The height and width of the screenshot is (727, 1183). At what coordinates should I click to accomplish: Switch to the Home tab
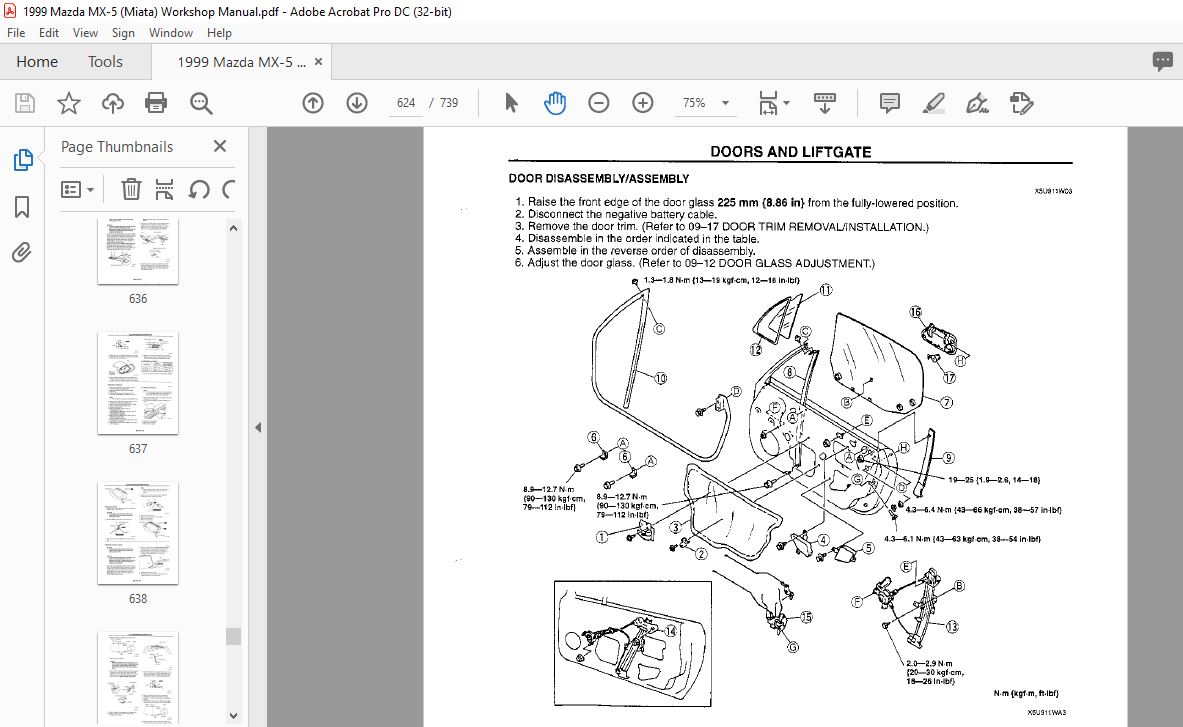tap(37, 62)
